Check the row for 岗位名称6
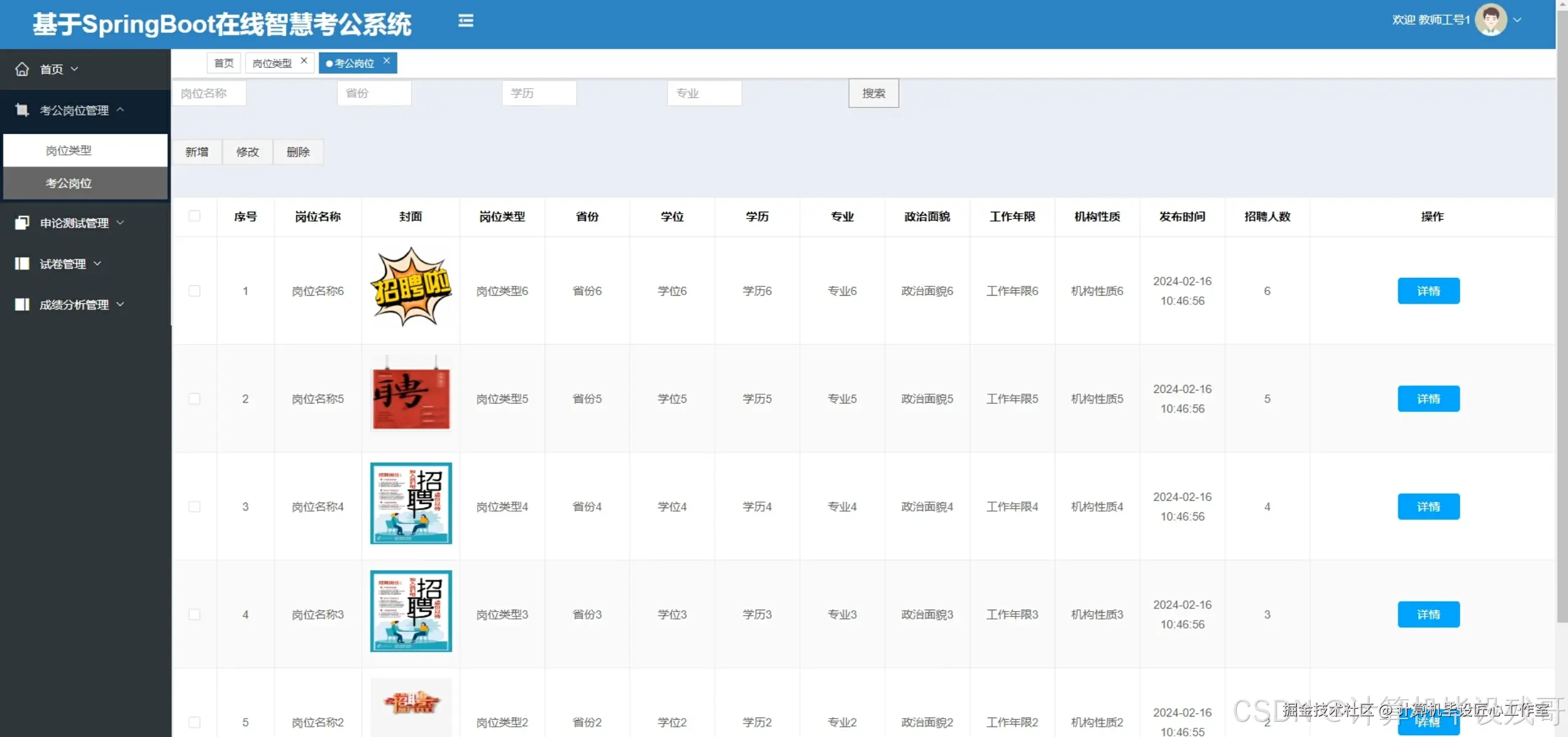 tap(194, 291)
